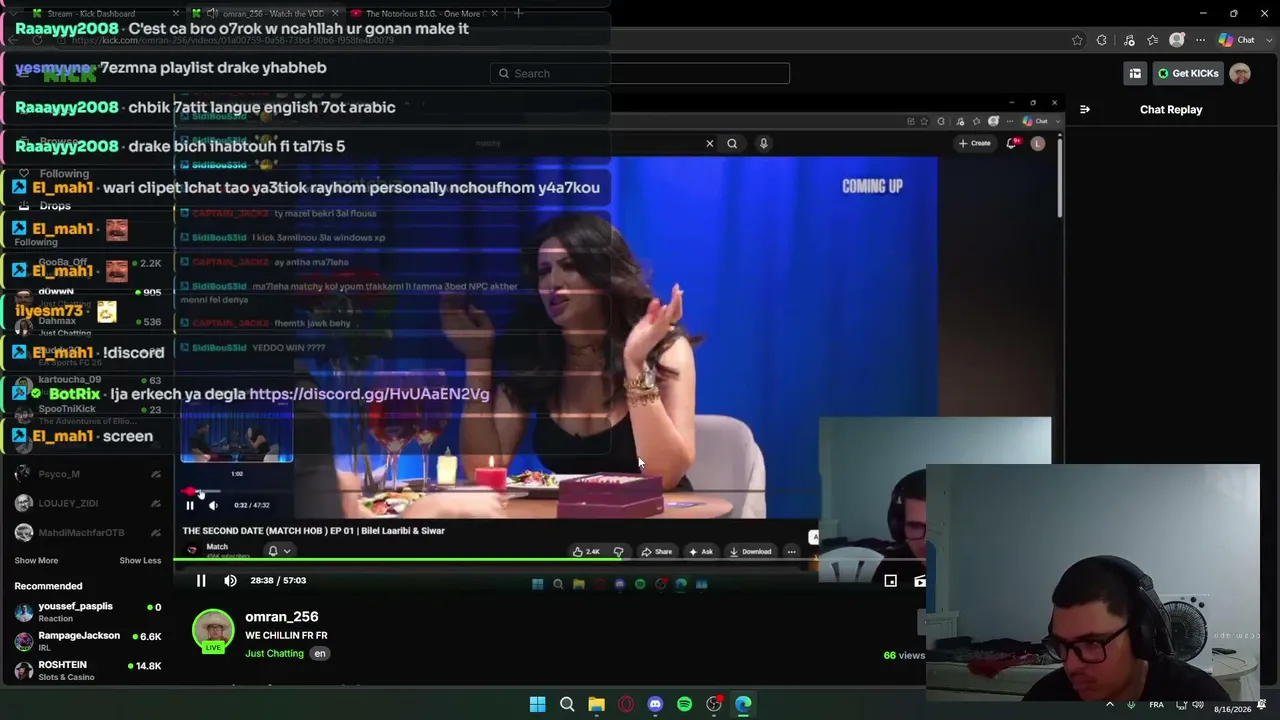The image size is (1280, 720).
Task: Open File Explorer from the taskbar
Action: click(596, 704)
